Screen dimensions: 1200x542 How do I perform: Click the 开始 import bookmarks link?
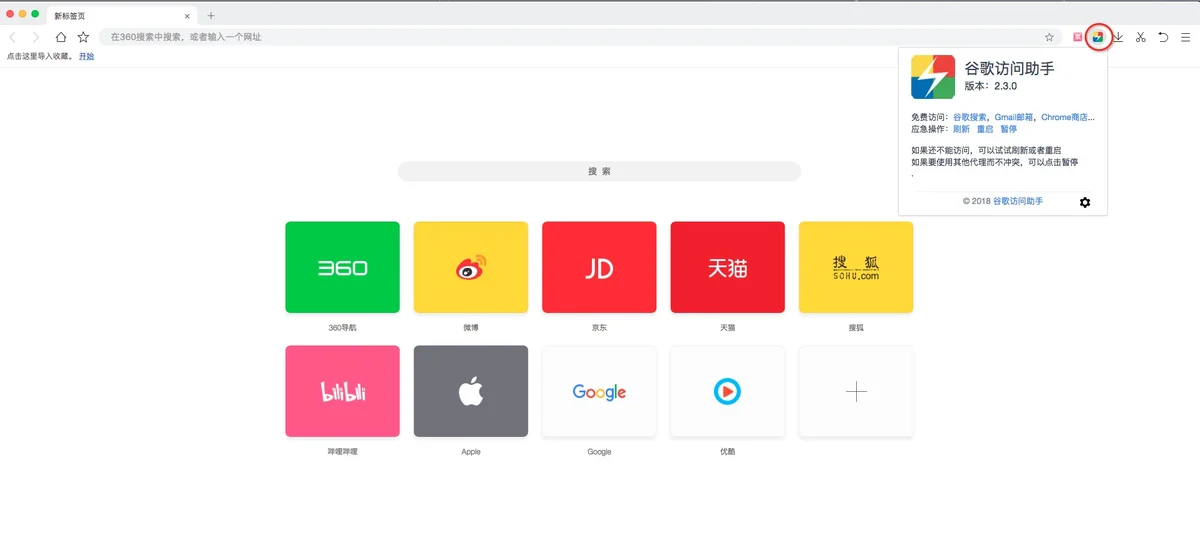[x=87, y=57]
